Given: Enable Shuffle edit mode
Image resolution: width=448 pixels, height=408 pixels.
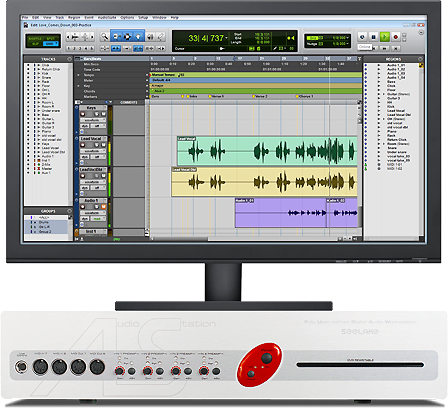Looking at the screenshot, I should pos(35,39).
